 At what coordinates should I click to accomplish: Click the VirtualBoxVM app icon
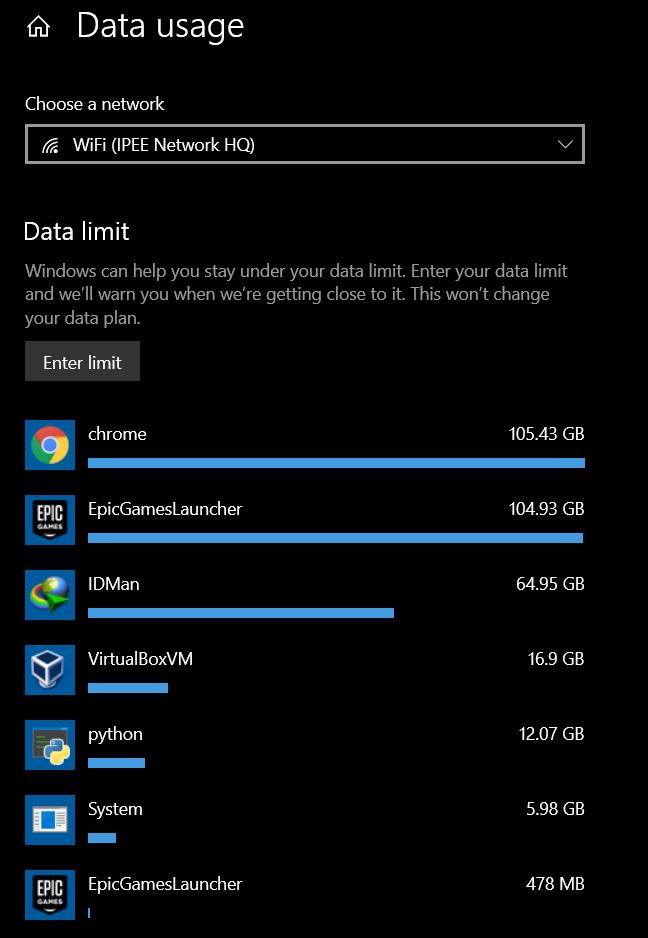coord(50,670)
